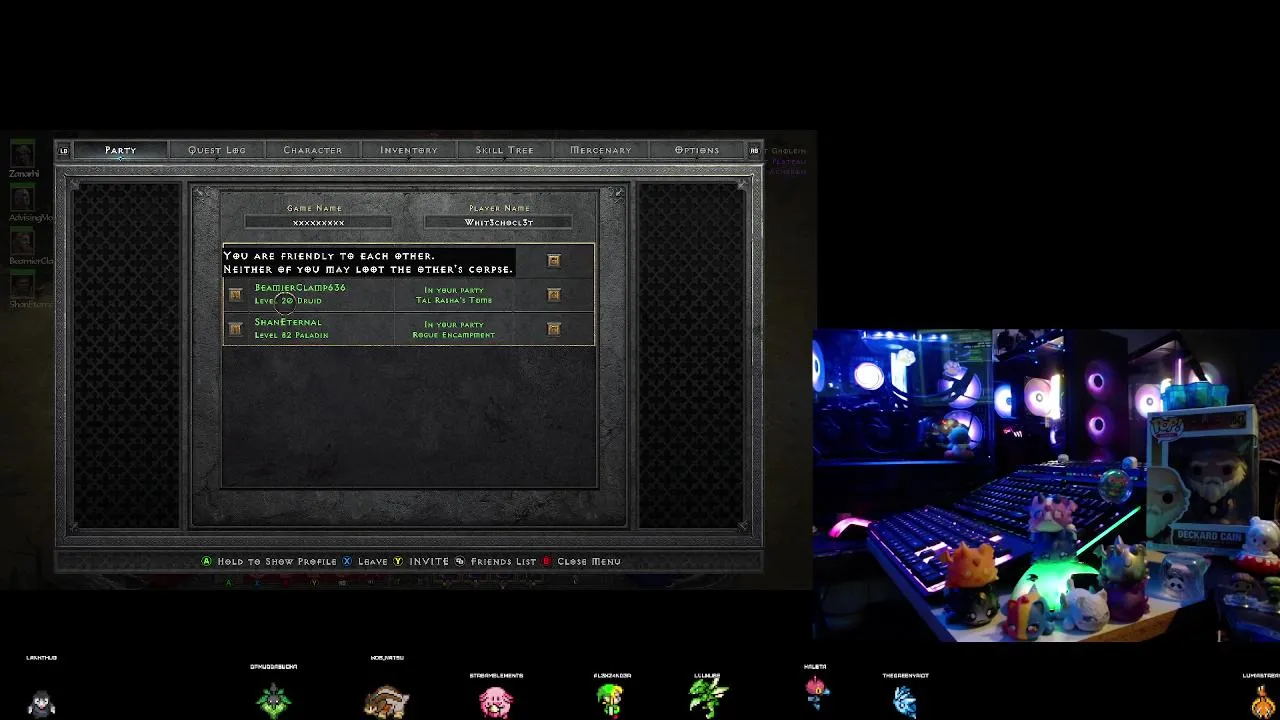Open the Mercenary tab
Screen dimensions: 1280x720
tap(601, 150)
